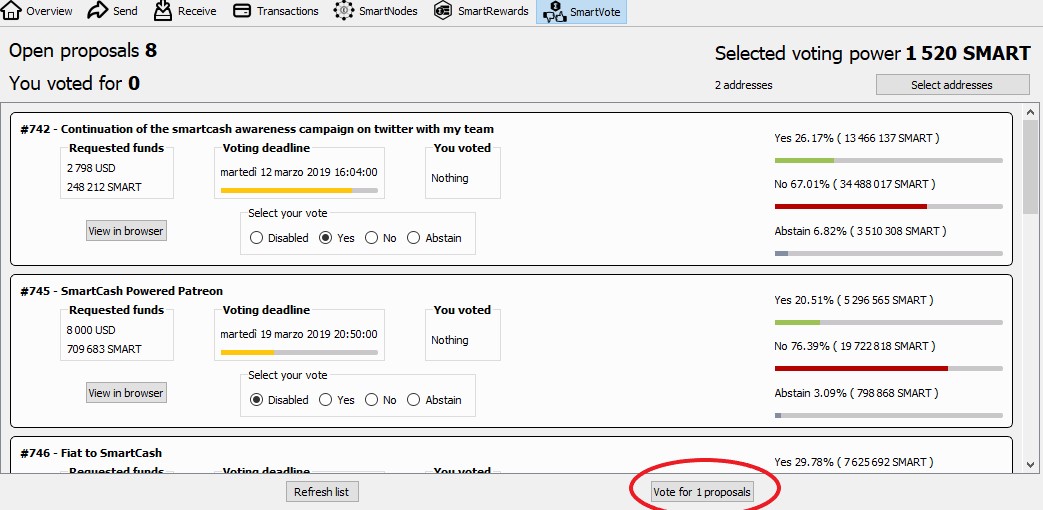View proposal #745 in browser

click(x=126, y=393)
